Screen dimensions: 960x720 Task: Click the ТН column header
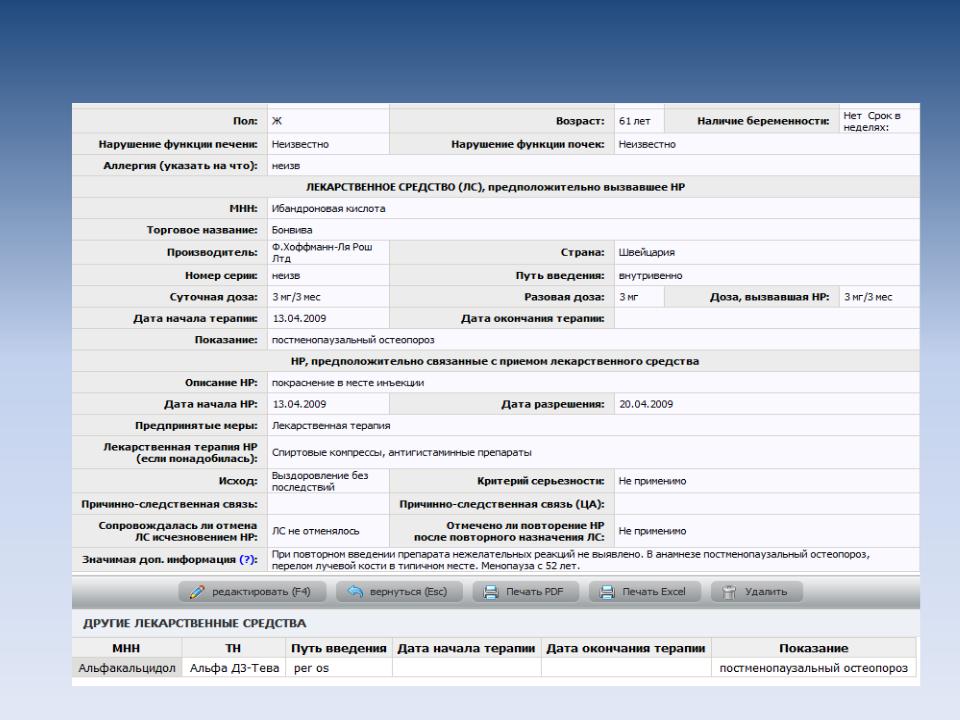point(232,649)
